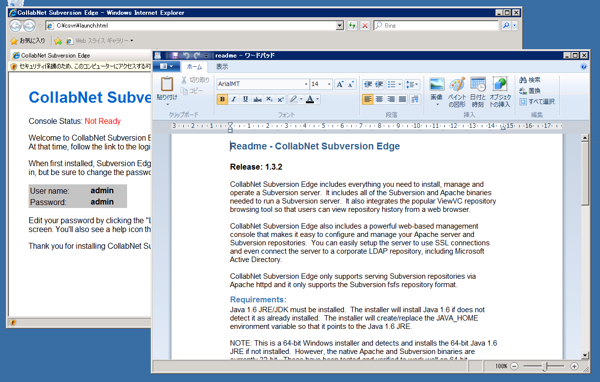Open the Paragraph settings icon
Screen dimensions: 600x382
(x=414, y=100)
